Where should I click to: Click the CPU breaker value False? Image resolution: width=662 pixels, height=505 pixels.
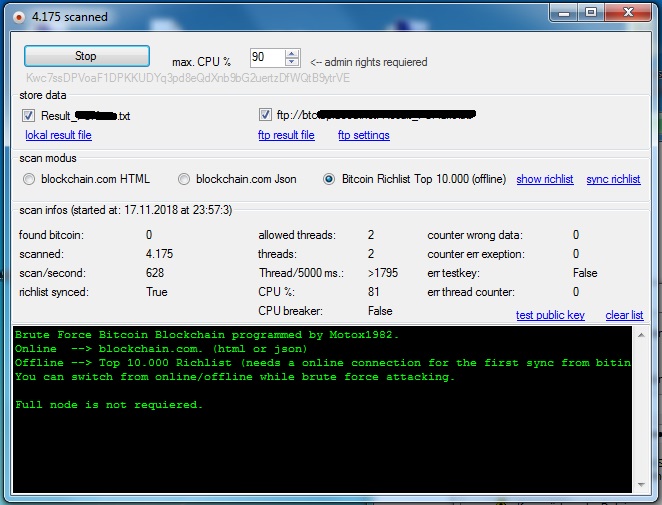click(x=380, y=311)
